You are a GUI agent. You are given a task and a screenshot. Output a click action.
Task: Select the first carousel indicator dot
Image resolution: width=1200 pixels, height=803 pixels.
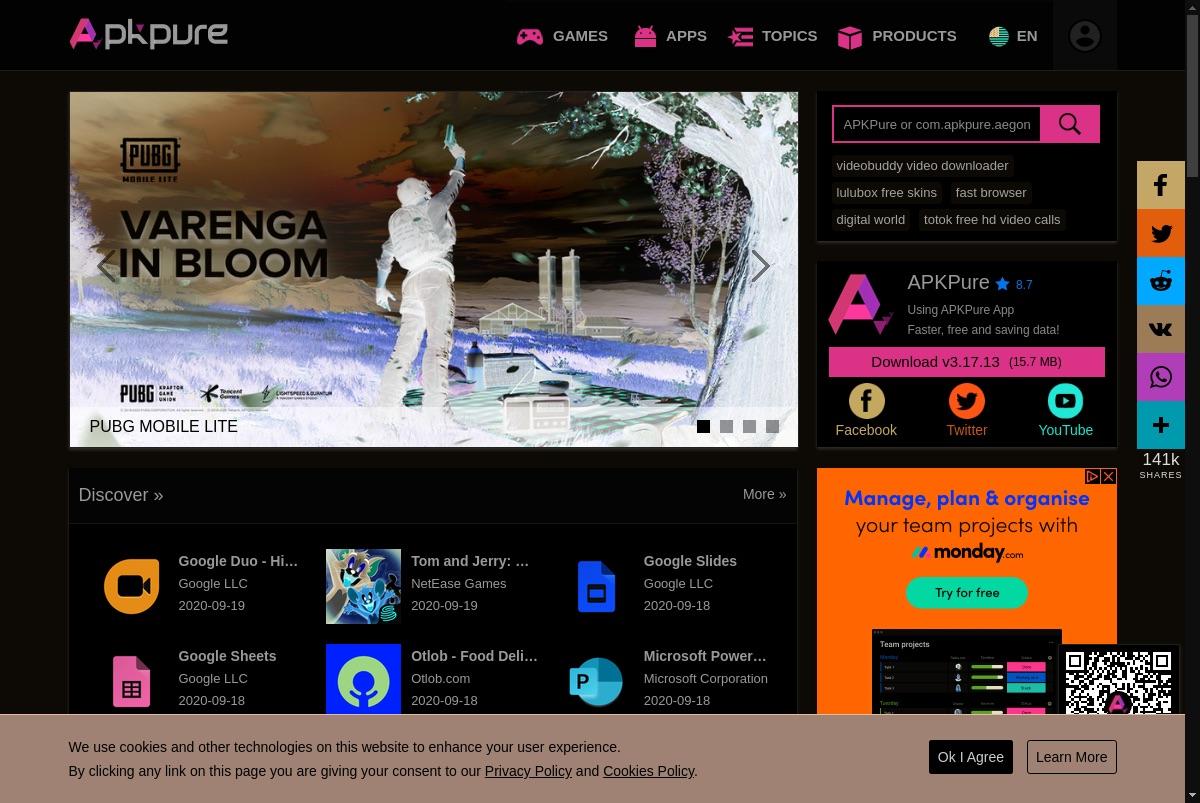point(703,426)
